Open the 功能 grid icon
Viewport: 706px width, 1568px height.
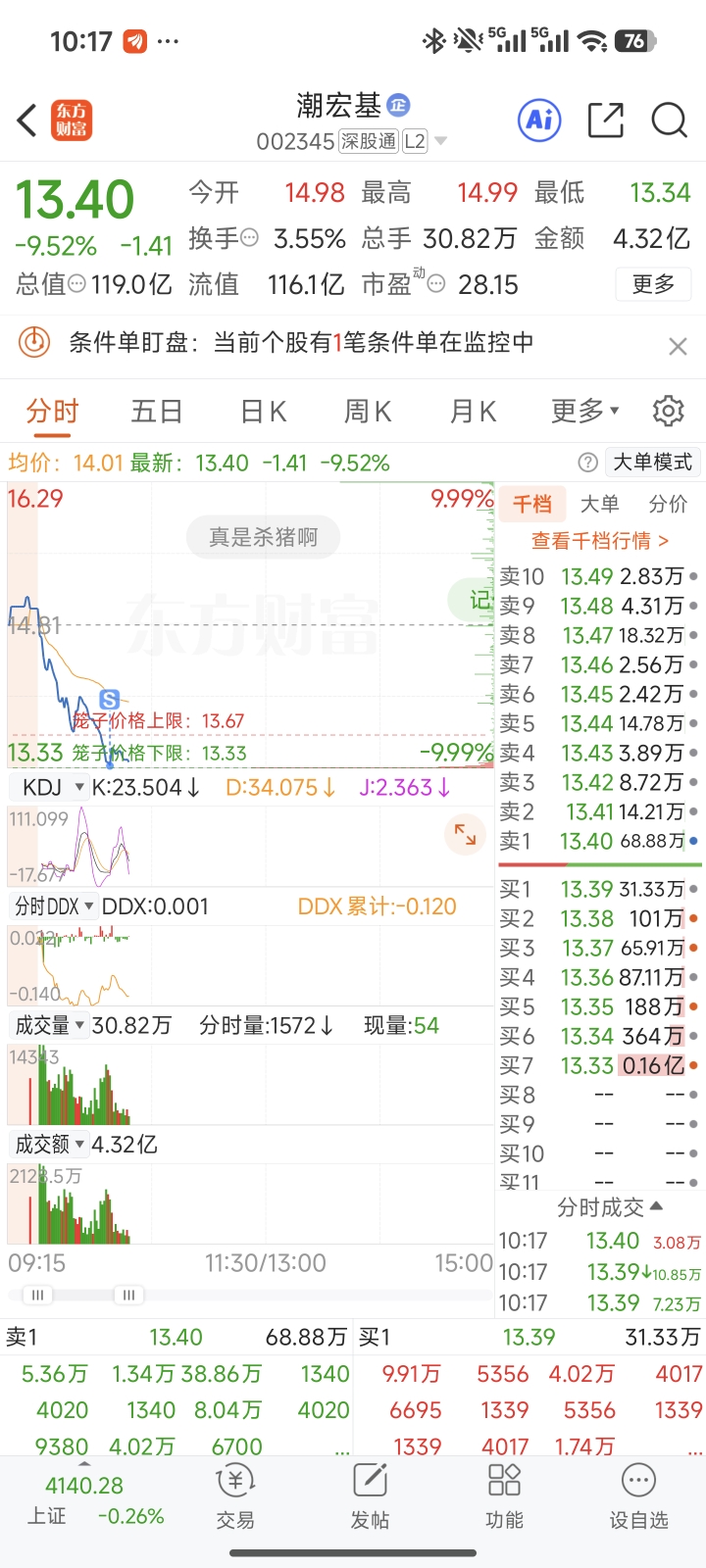pos(504,1494)
